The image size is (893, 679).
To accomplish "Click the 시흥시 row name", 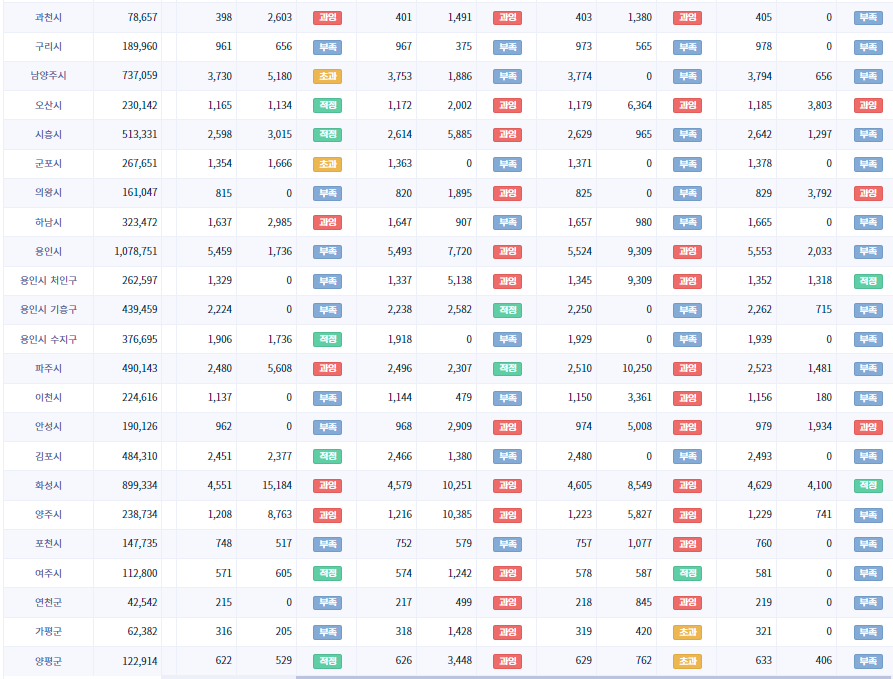I will point(48,134).
